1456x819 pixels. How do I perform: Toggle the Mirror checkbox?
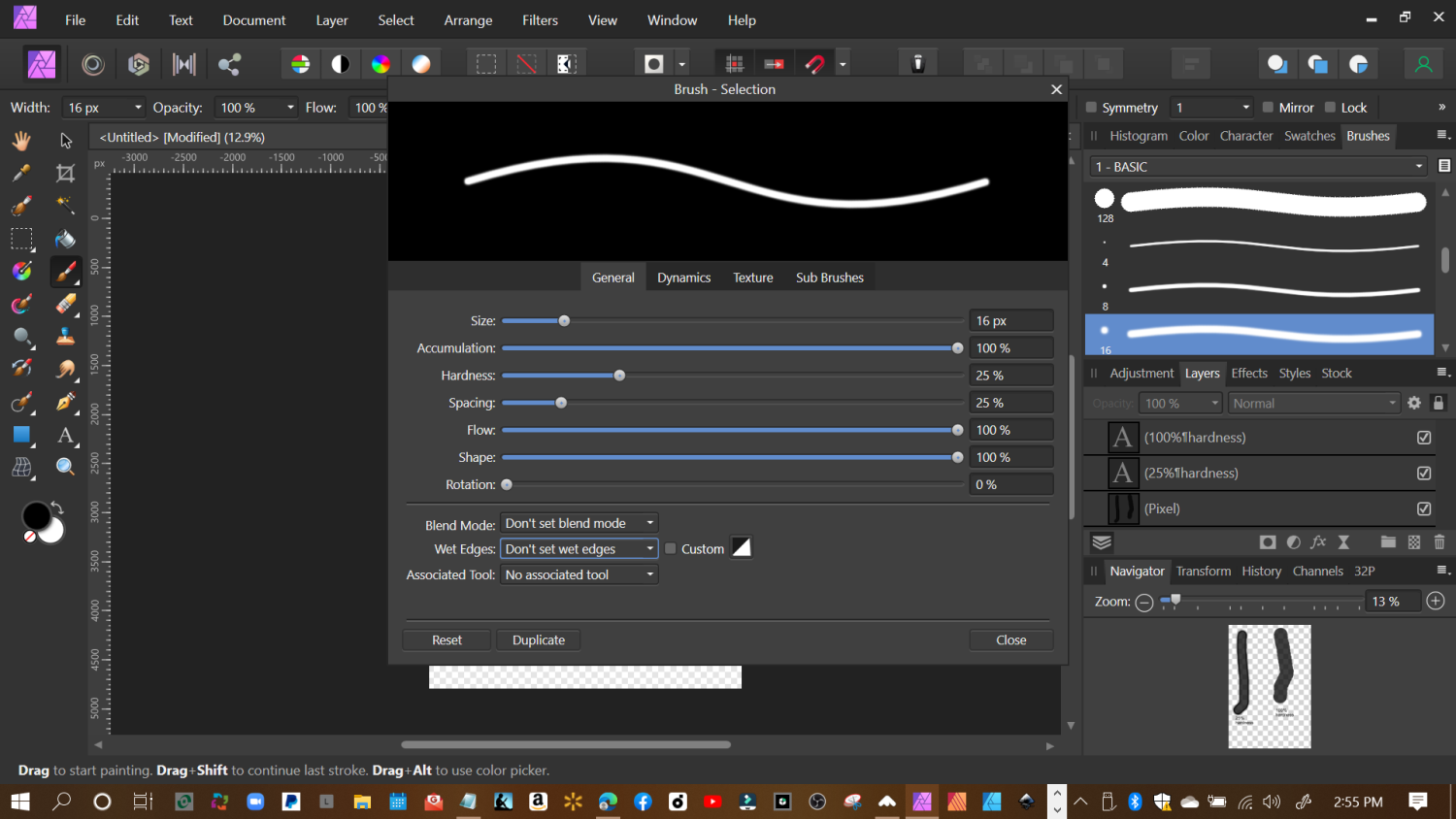[1268, 108]
